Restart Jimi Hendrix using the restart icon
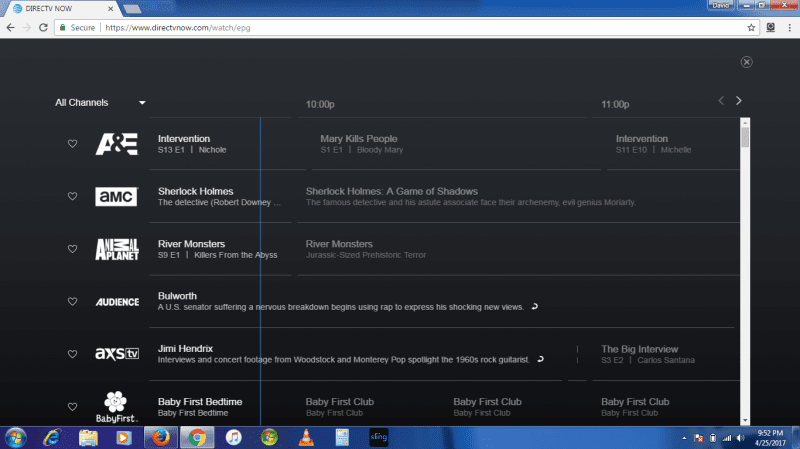 click(541, 359)
